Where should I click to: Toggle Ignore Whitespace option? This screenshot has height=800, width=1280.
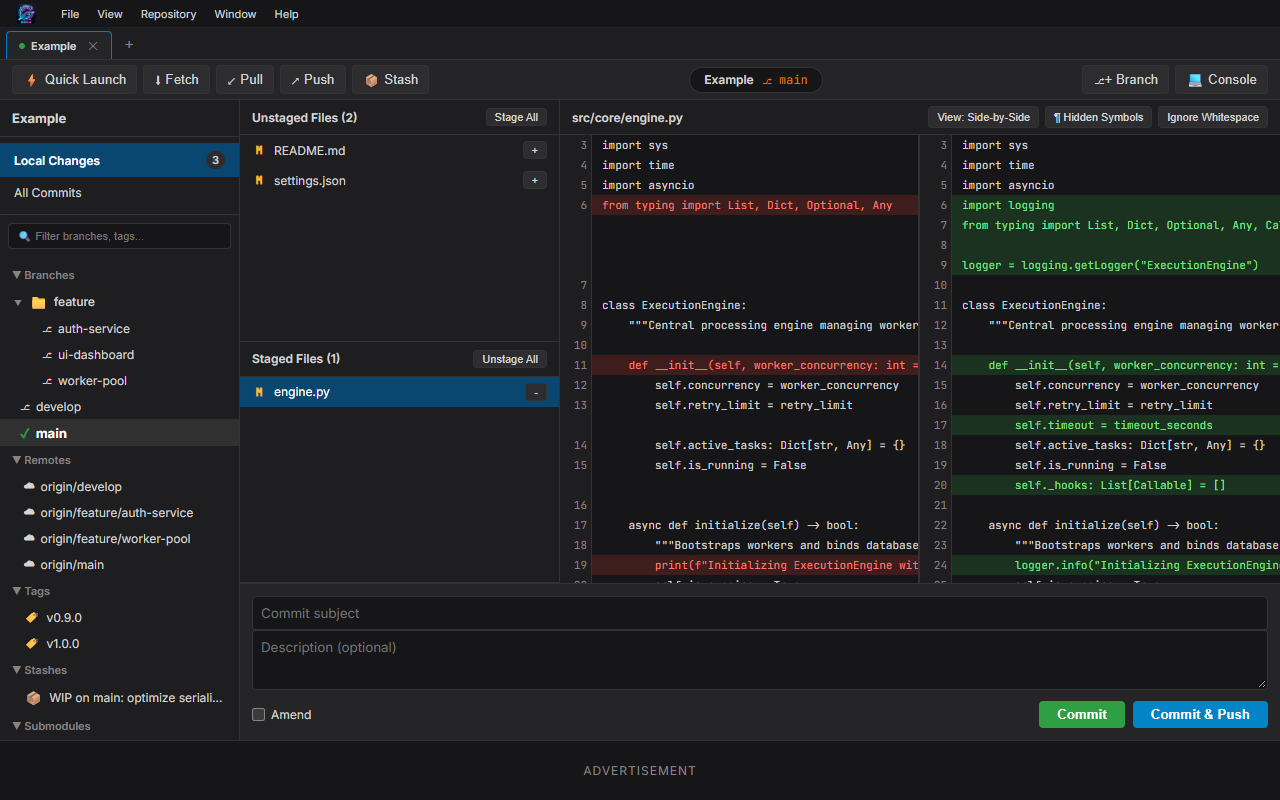tap(1213, 117)
